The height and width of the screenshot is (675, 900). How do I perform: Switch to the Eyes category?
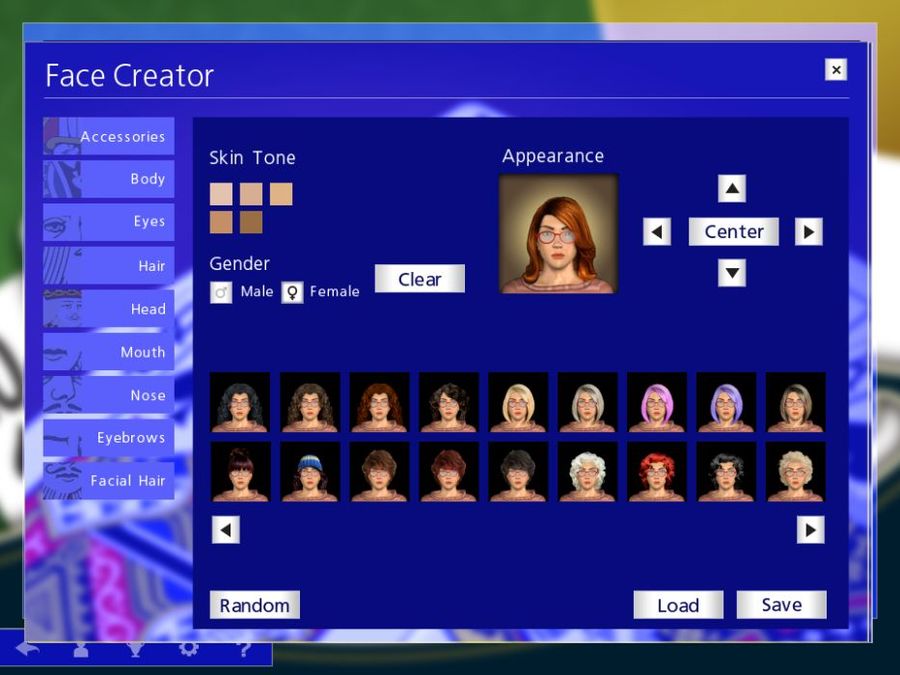click(108, 222)
